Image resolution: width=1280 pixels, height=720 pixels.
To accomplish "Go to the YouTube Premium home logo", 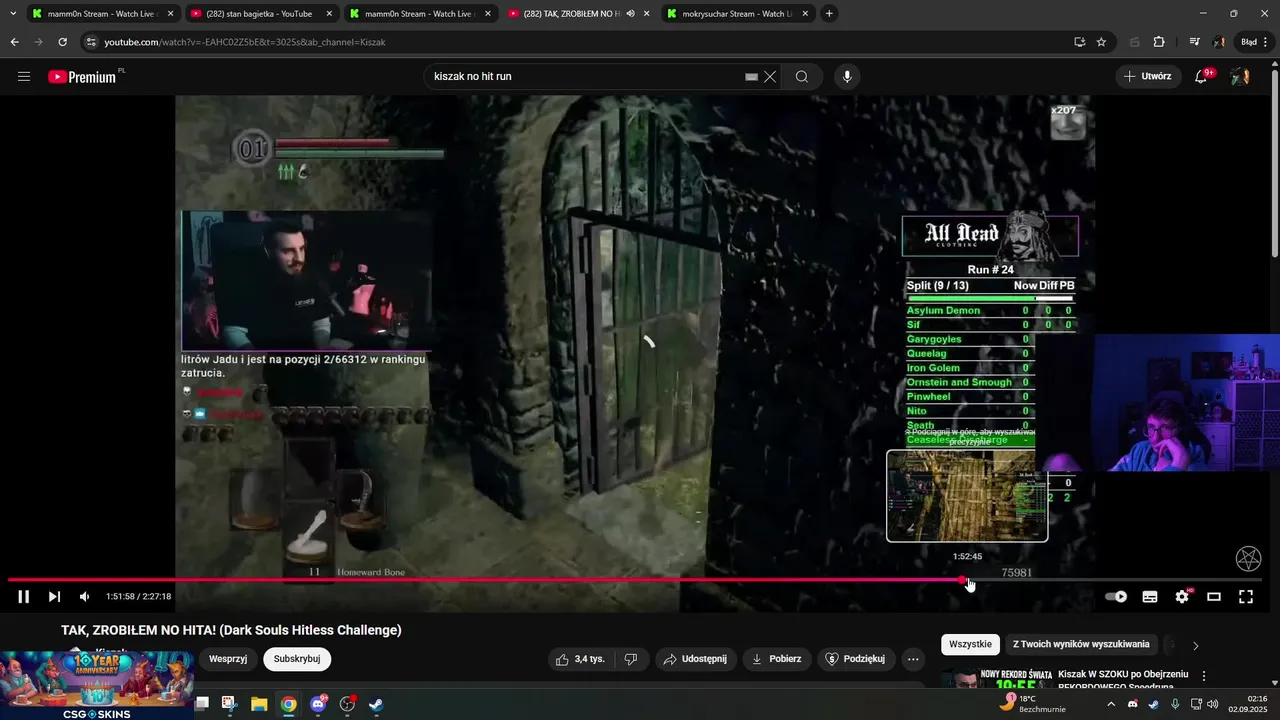I will click(85, 77).
